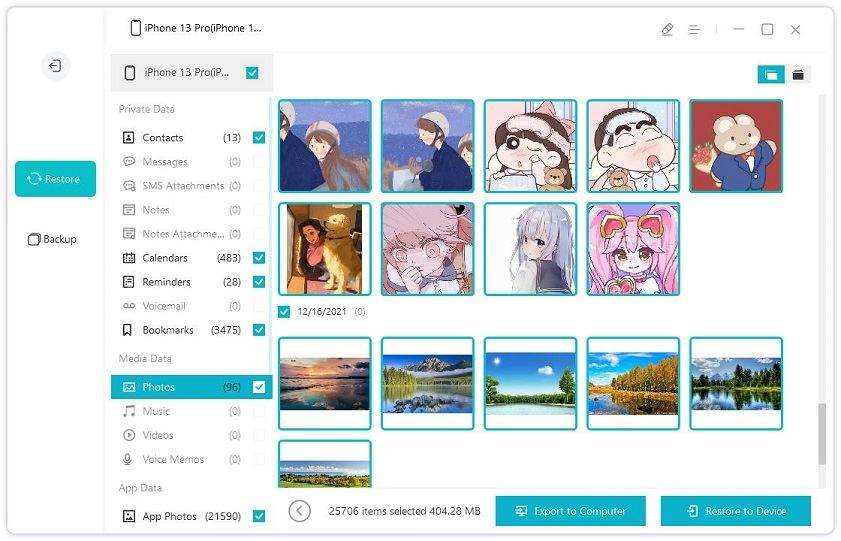Click Export to Computer button
This screenshot has height=541, width=841.
pos(571,511)
